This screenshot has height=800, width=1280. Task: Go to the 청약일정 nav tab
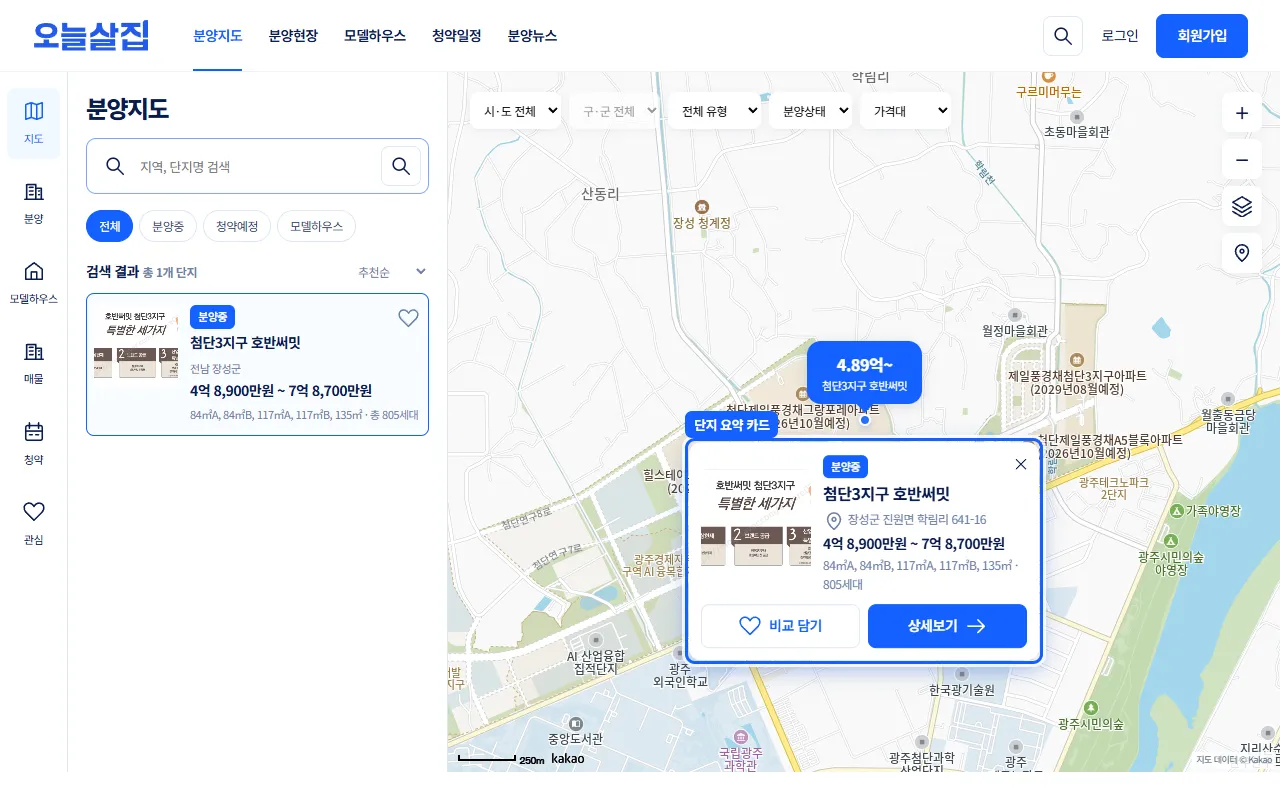(457, 36)
